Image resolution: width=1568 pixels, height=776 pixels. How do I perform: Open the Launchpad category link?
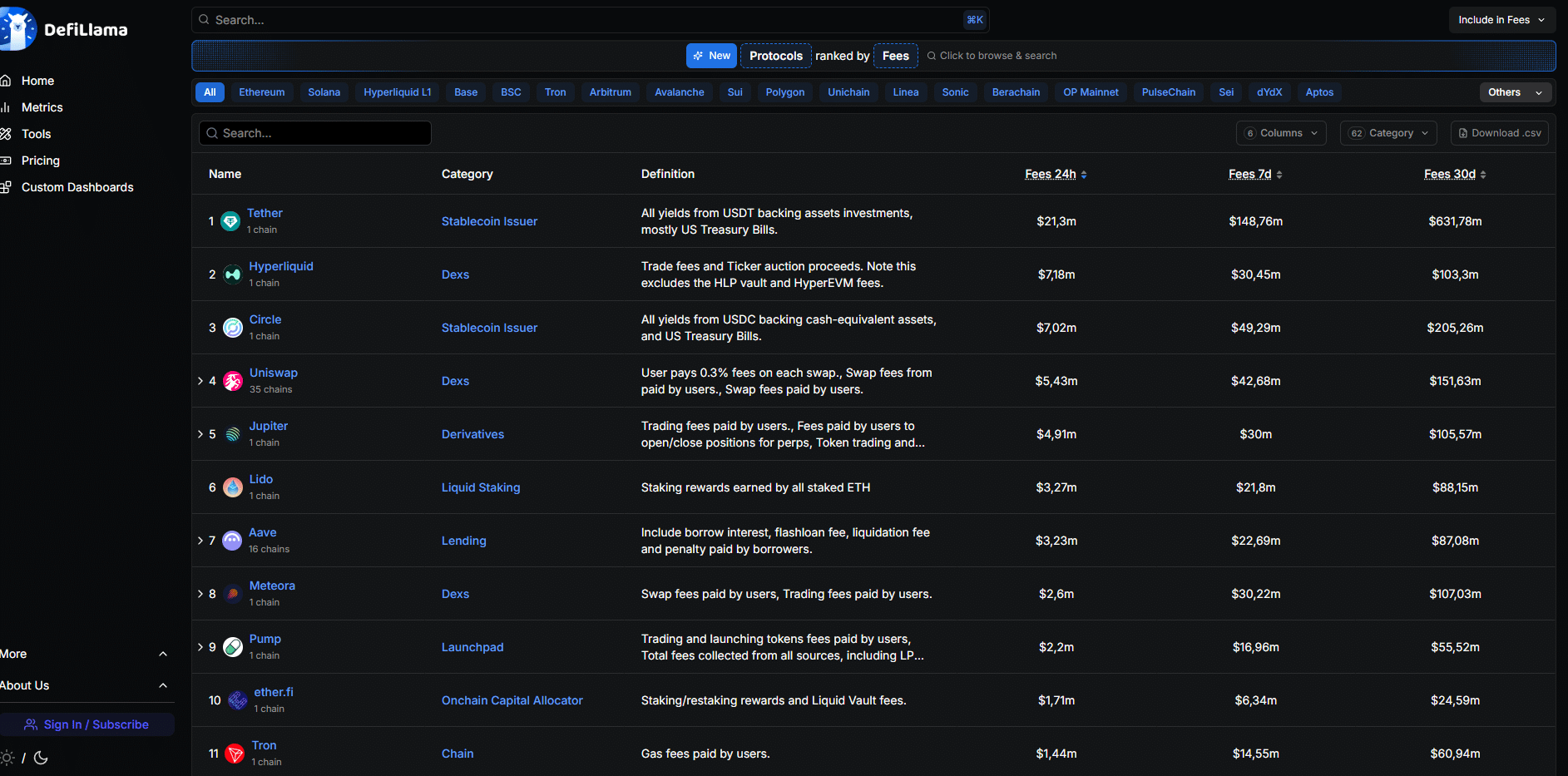click(x=472, y=647)
